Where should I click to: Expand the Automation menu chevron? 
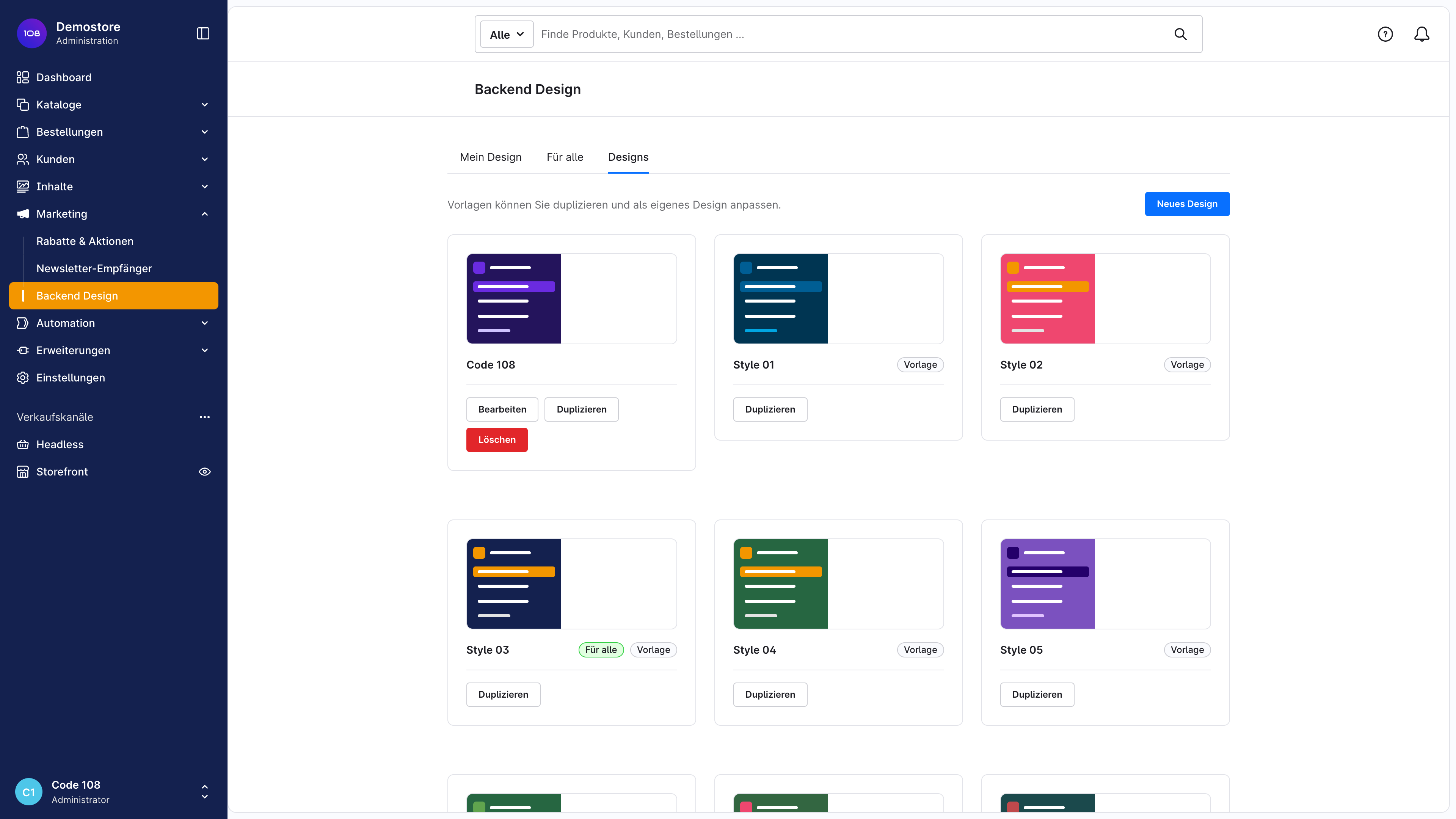(x=205, y=323)
